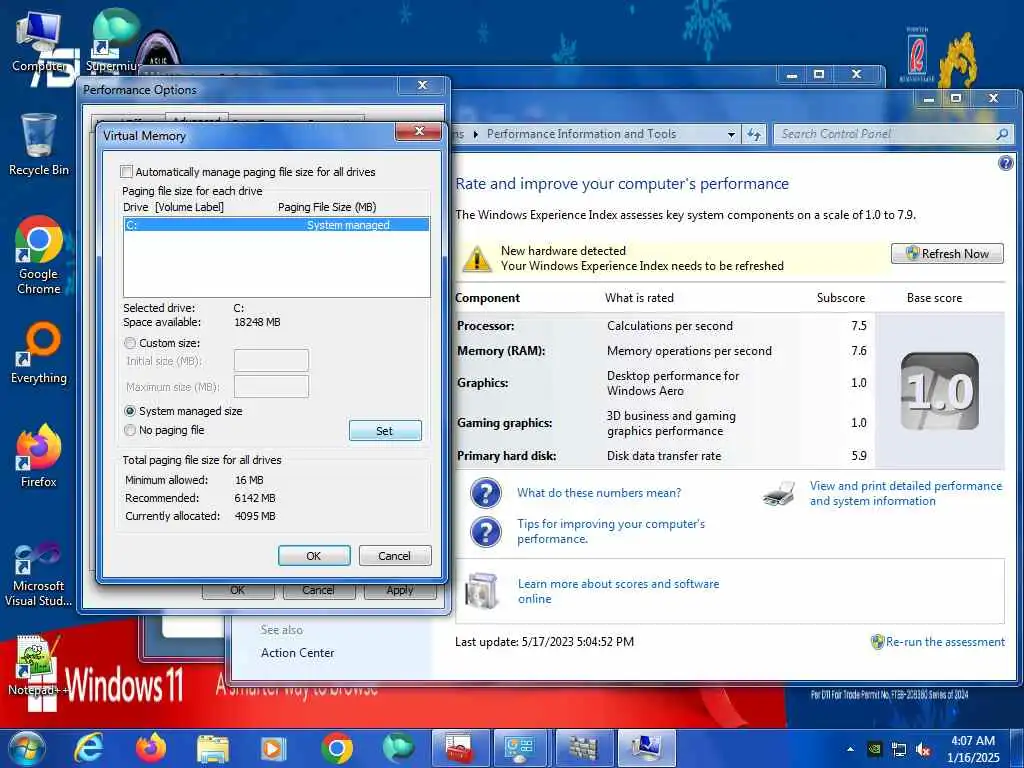Open Windows Media Player taskbar icon
The height and width of the screenshot is (768, 1024).
(x=274, y=749)
